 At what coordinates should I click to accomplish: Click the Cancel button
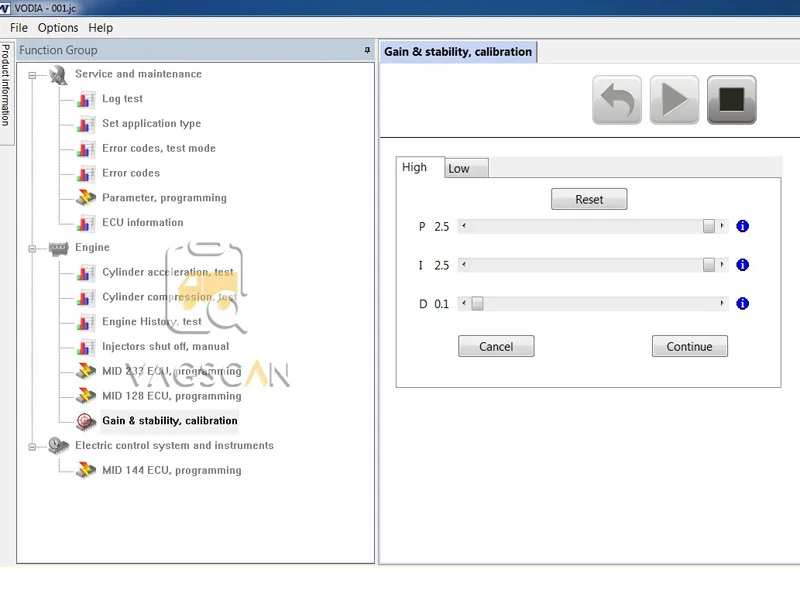tap(496, 346)
